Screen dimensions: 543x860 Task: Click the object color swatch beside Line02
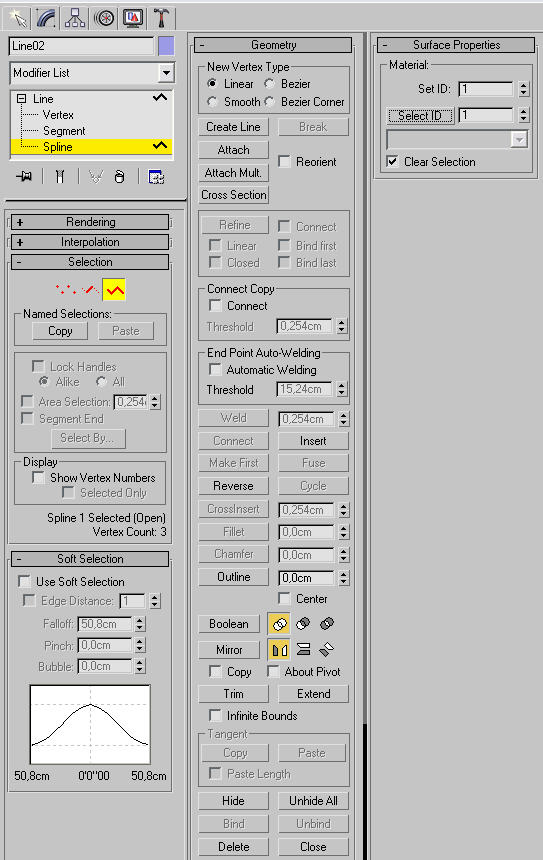pos(166,46)
